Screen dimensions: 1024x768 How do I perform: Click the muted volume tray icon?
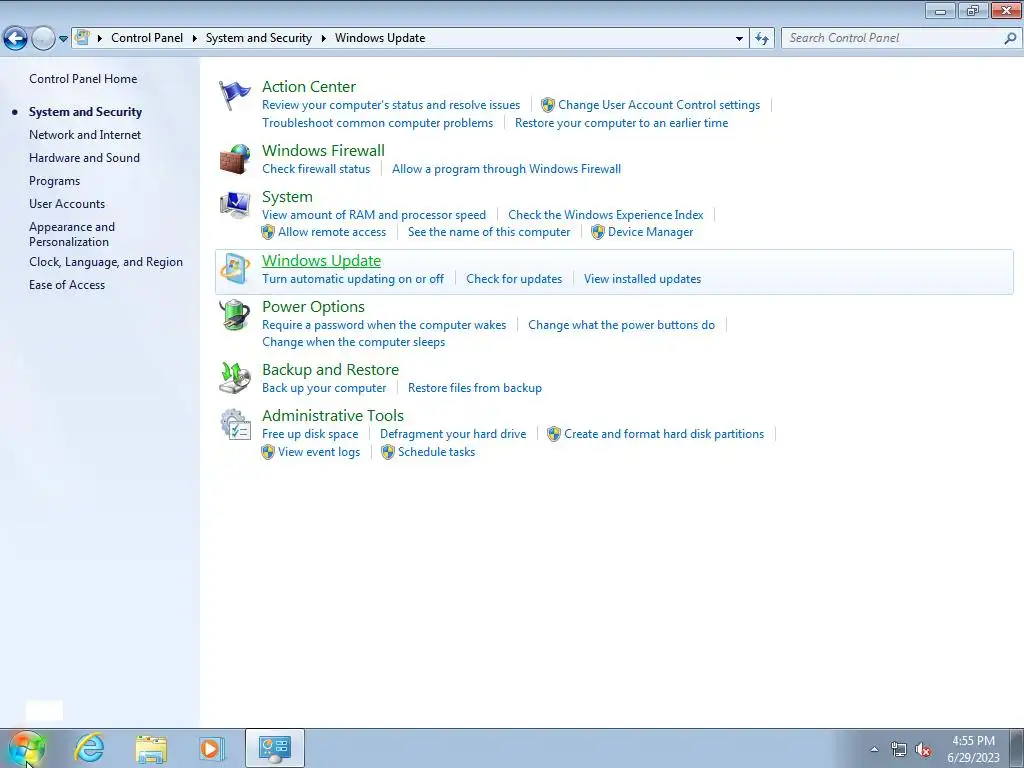tap(923, 749)
